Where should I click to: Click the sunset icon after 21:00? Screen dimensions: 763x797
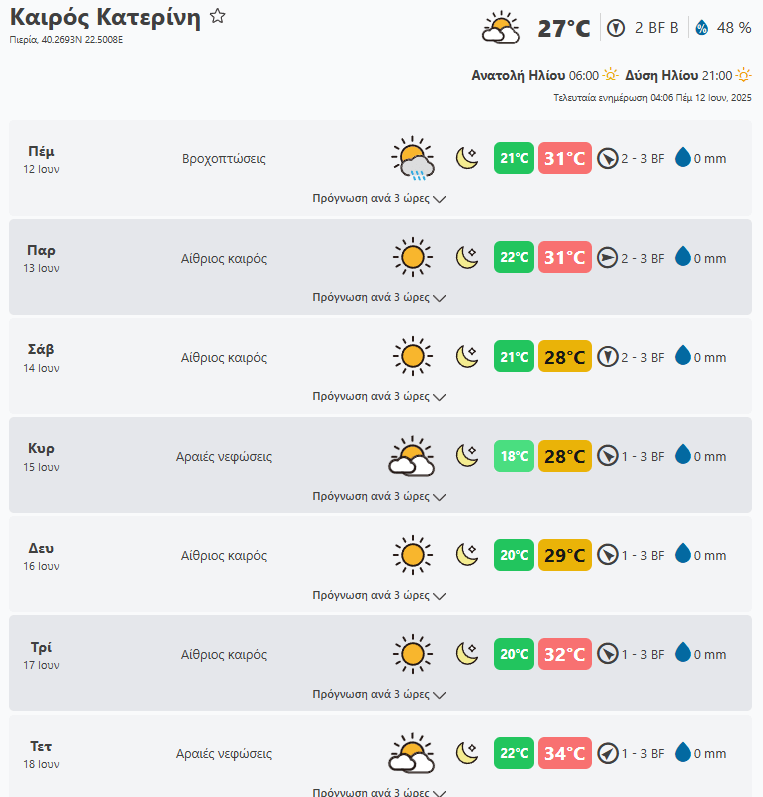click(x=744, y=75)
